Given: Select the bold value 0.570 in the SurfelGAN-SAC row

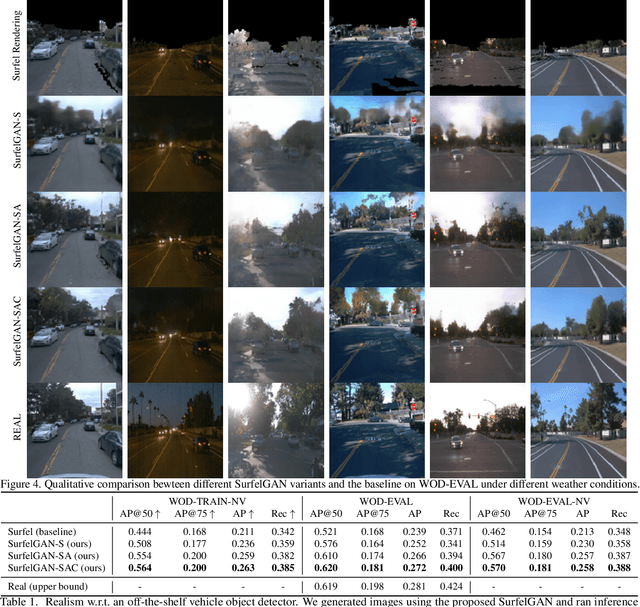Looking at the screenshot, I should [493, 567].
